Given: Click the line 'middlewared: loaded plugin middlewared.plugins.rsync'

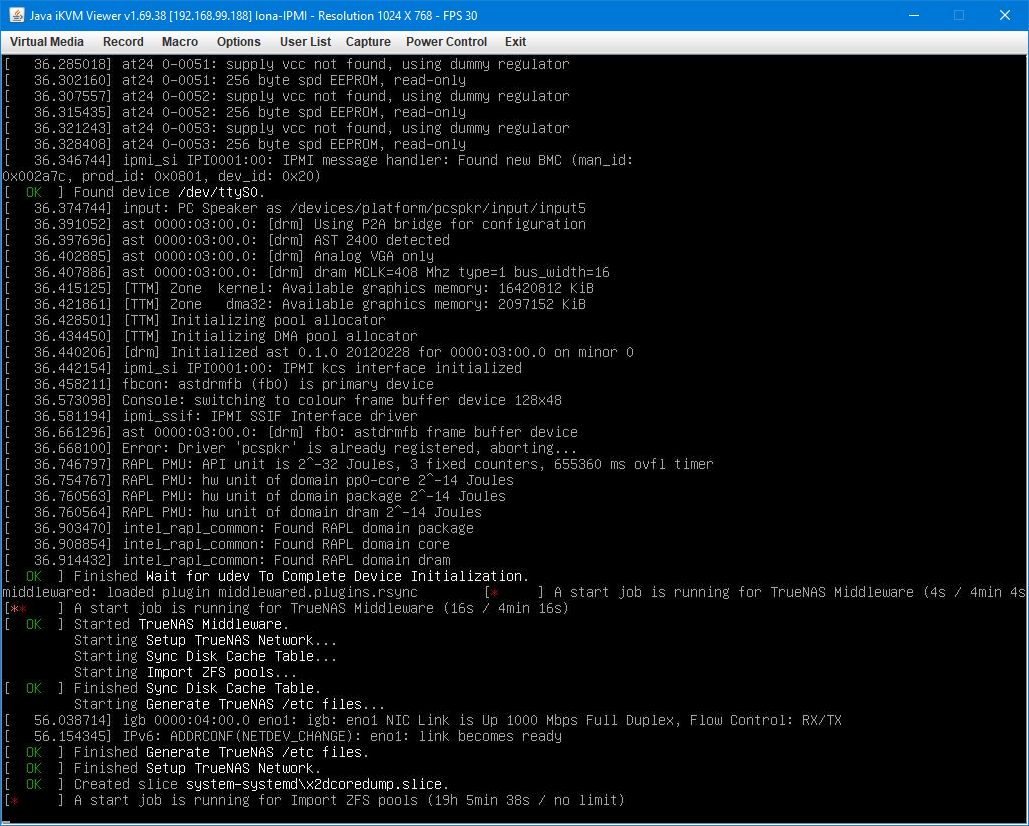Looking at the screenshot, I should [210, 592].
